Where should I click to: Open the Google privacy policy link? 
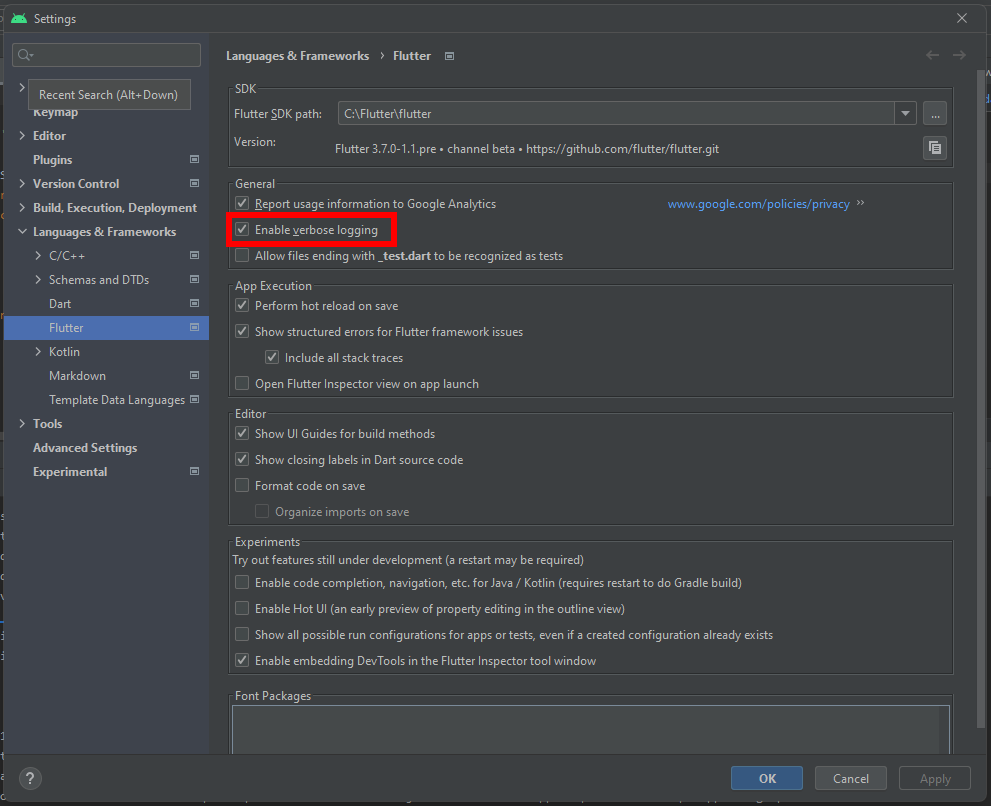pyautogui.click(x=758, y=203)
